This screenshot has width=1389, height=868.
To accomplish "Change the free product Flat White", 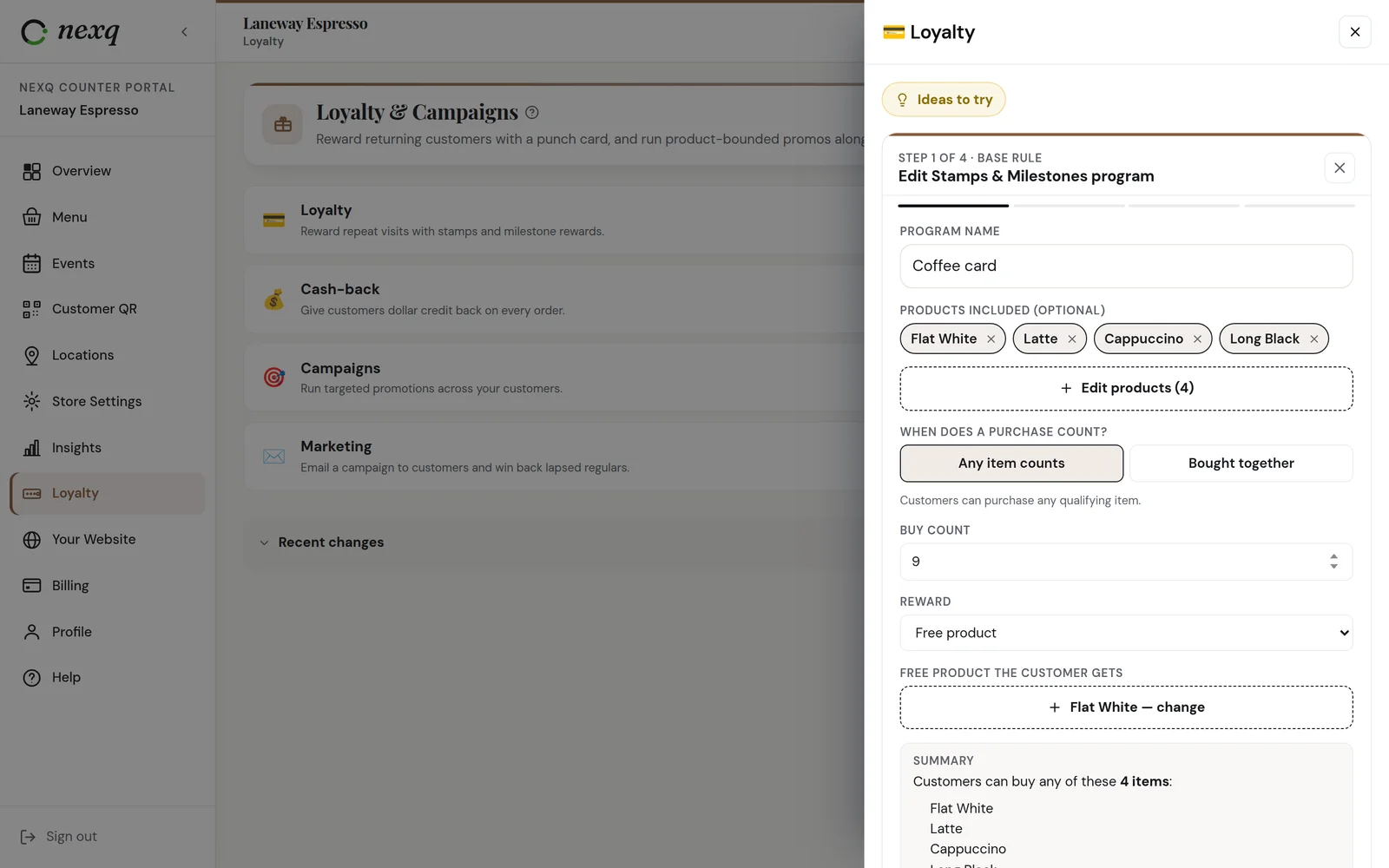I will point(1126,707).
